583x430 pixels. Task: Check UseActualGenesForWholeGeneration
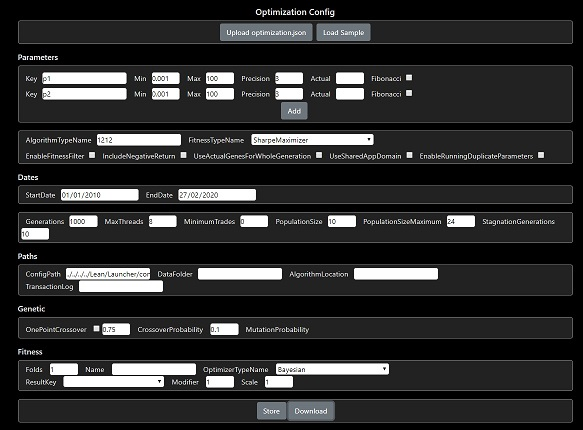(319, 155)
